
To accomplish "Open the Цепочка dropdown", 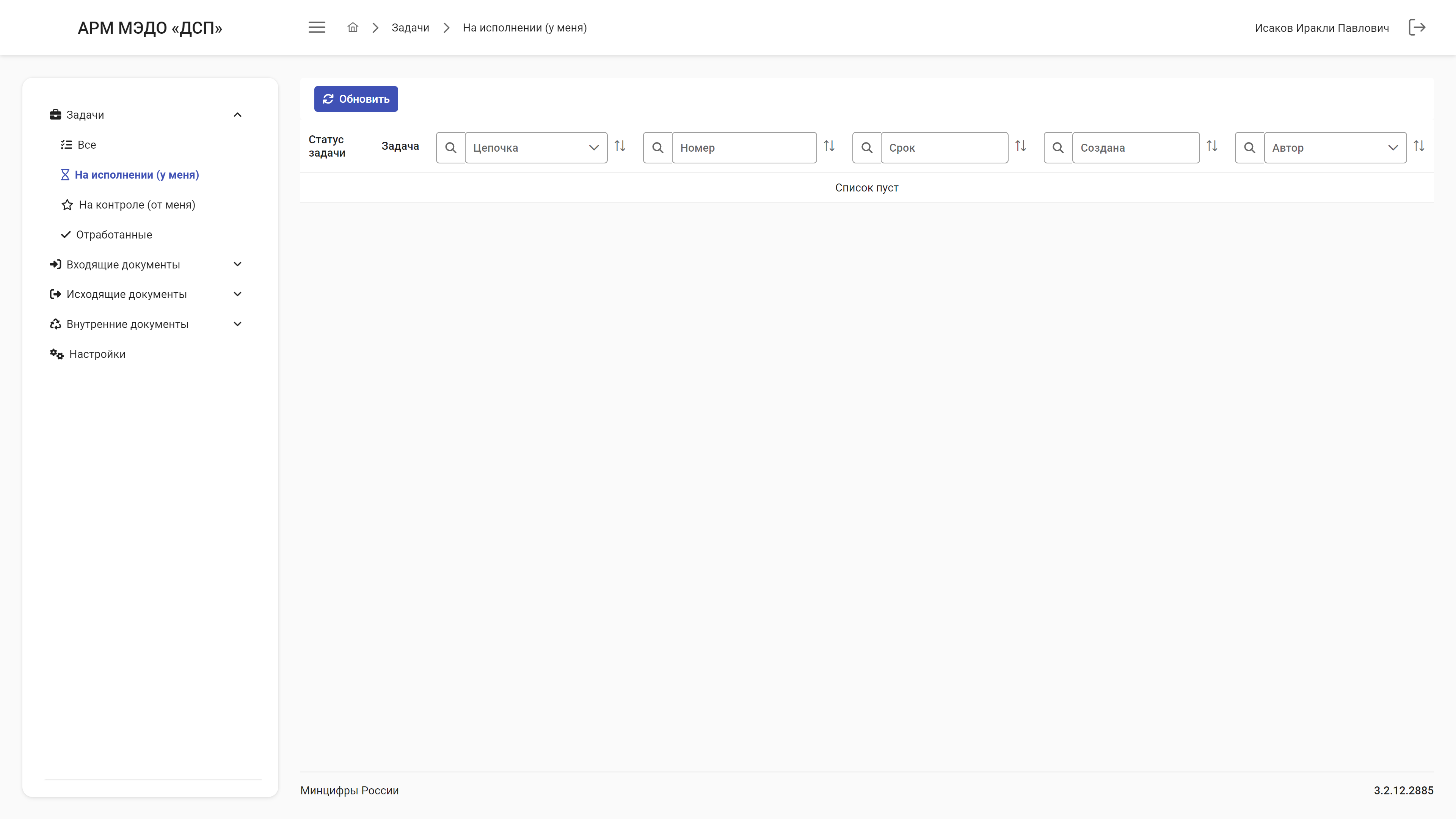I will (x=536, y=147).
